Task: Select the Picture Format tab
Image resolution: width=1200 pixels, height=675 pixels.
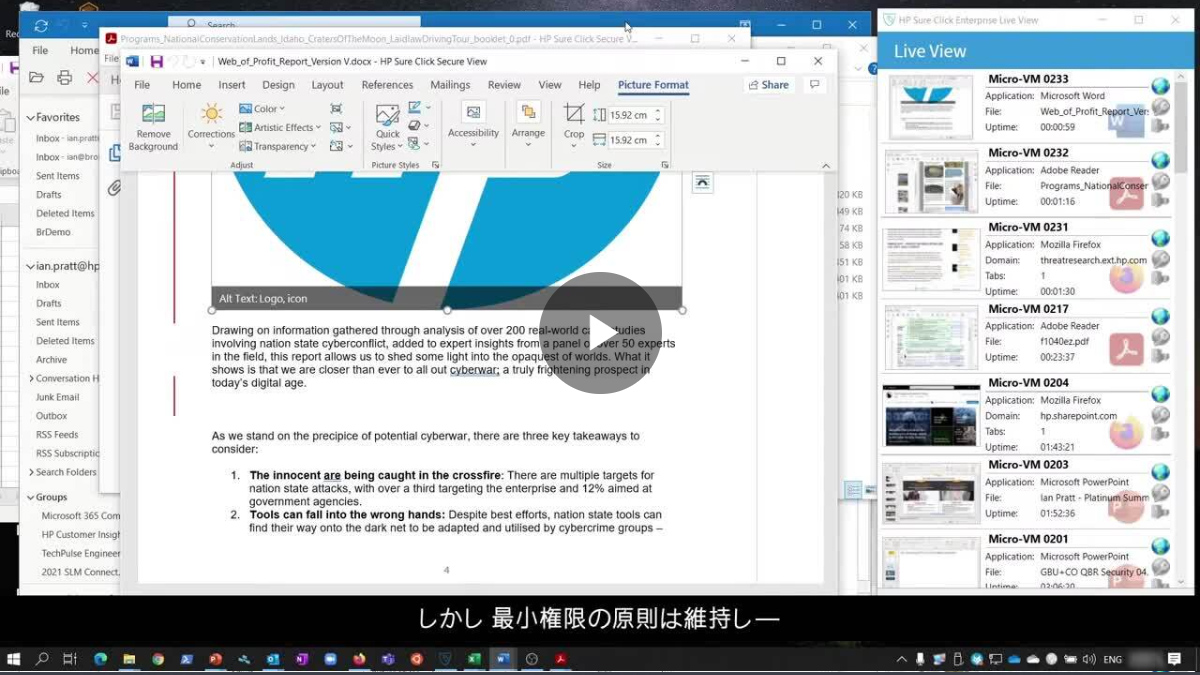Action: coord(653,85)
